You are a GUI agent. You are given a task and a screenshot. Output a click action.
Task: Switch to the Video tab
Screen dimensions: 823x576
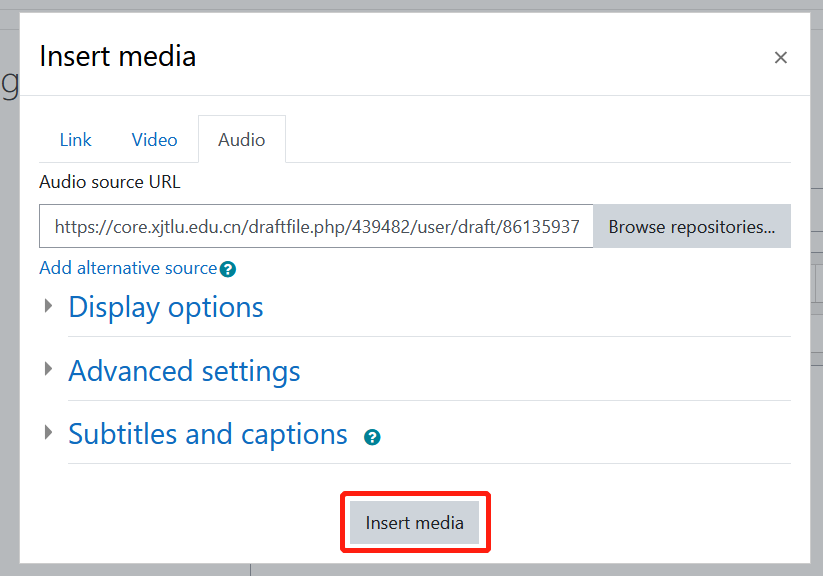point(154,140)
